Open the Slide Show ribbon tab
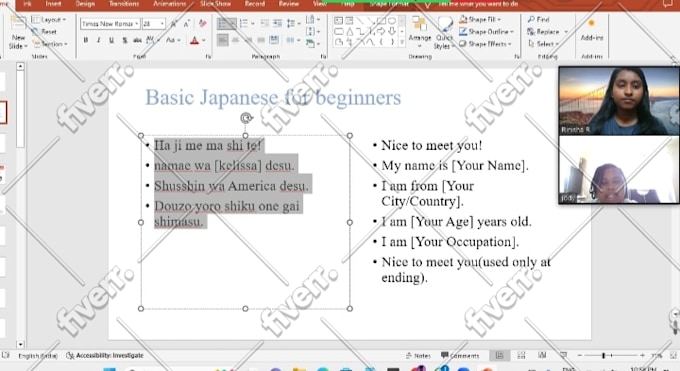The height and width of the screenshot is (371, 680). tap(215, 4)
